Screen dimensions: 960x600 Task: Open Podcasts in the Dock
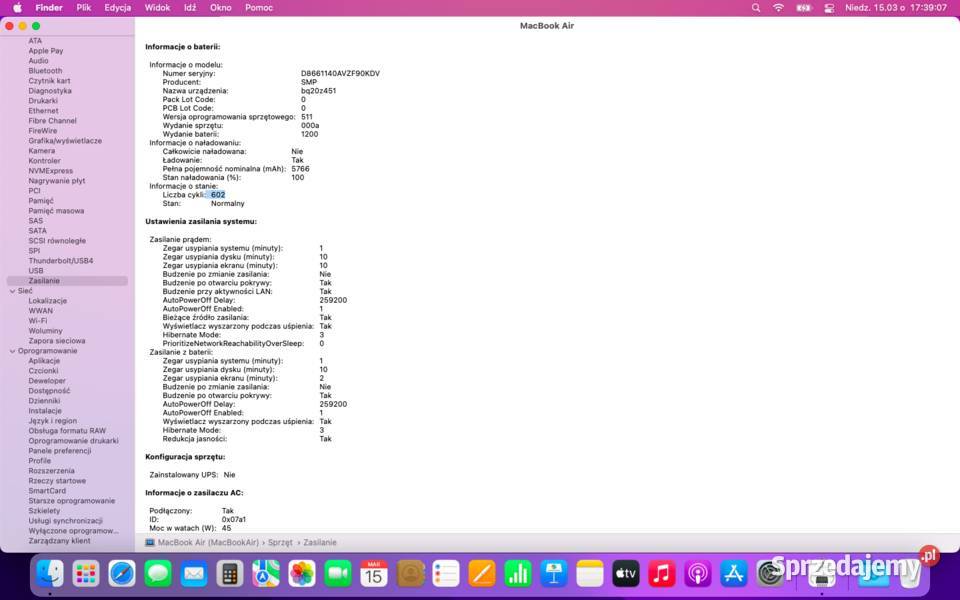[697, 574]
